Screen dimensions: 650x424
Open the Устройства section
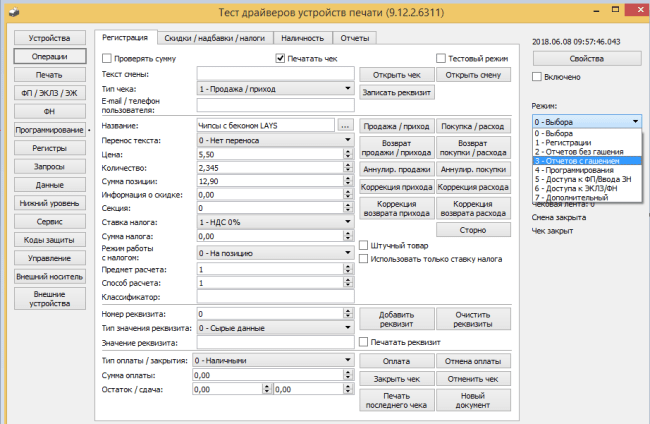[x=50, y=38]
